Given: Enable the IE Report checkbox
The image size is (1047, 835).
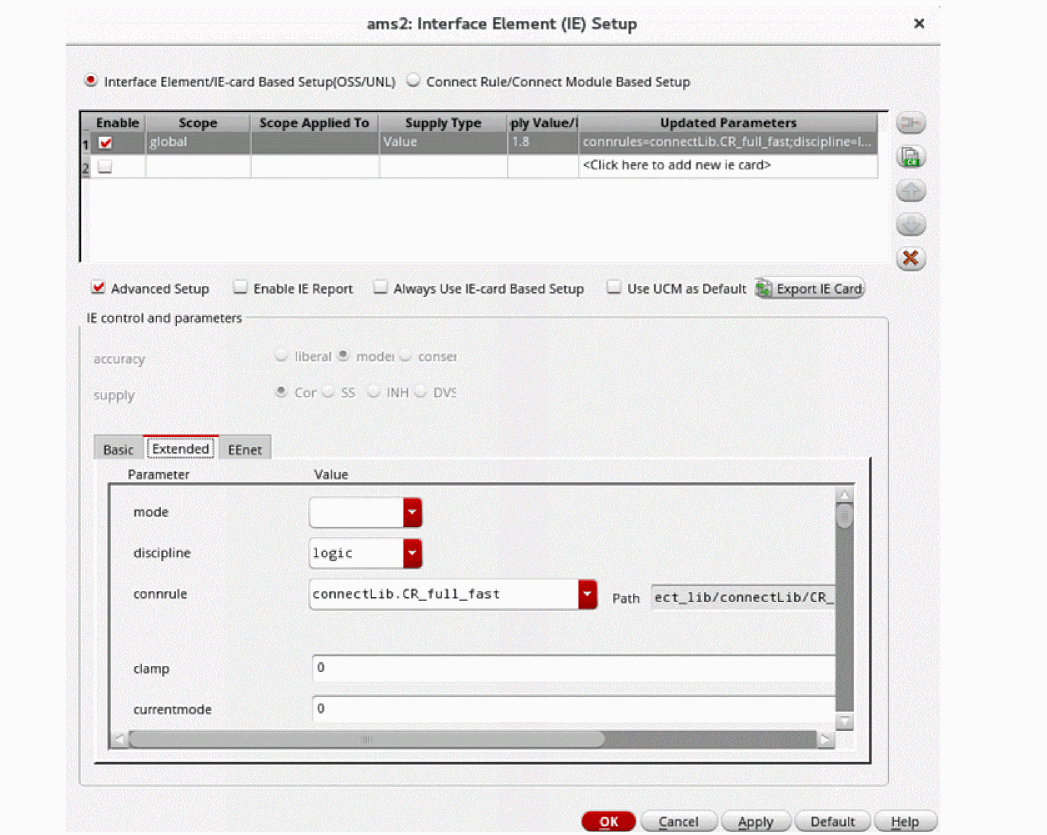Looking at the screenshot, I should [x=240, y=289].
